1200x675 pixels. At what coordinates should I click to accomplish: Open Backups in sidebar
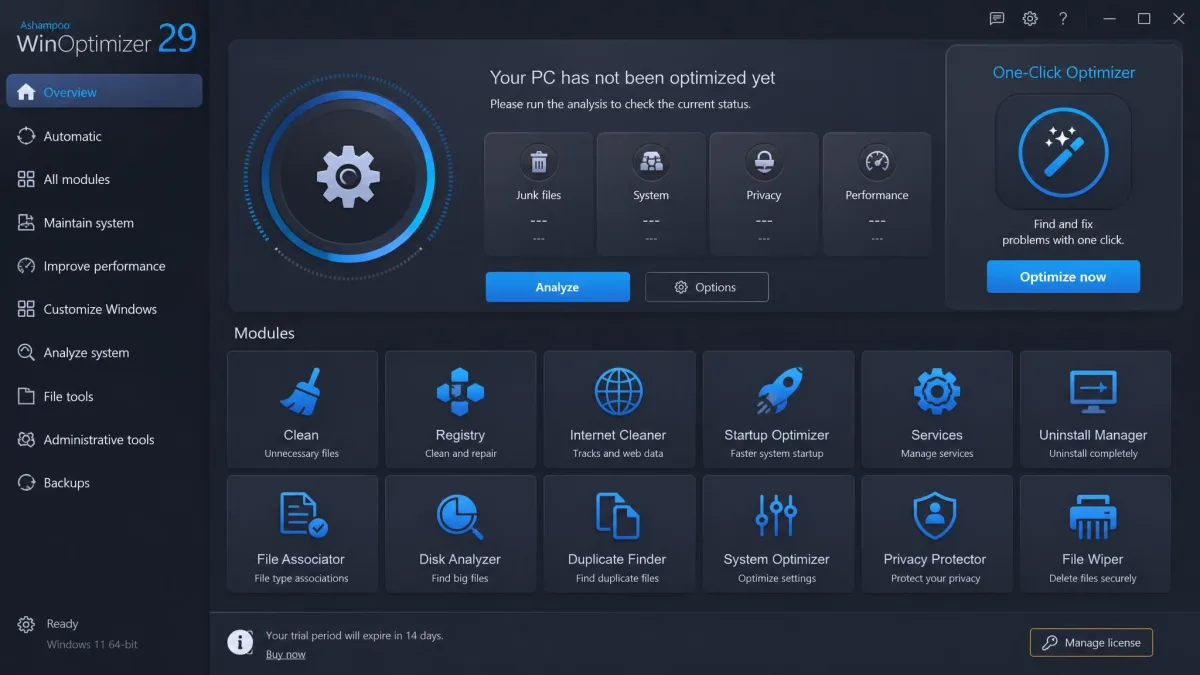[x=104, y=483]
